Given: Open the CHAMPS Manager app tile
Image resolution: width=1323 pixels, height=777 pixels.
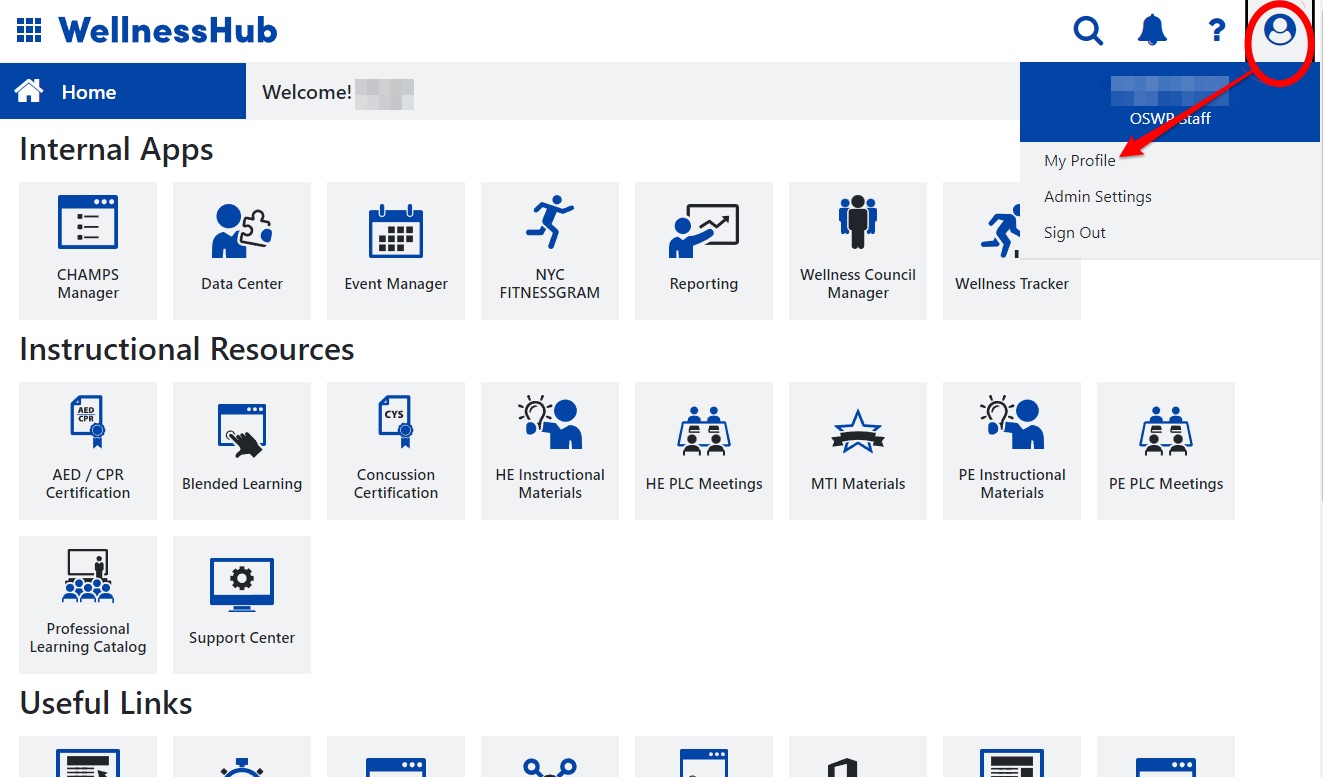Looking at the screenshot, I should point(88,251).
